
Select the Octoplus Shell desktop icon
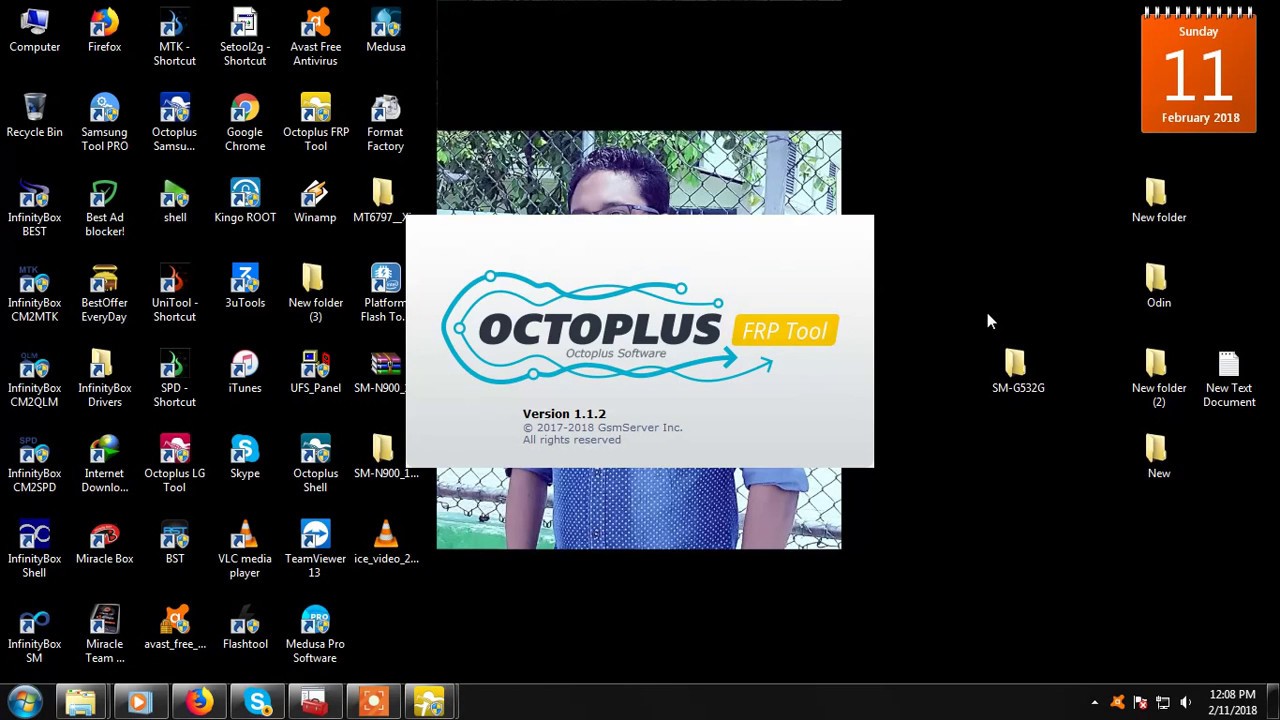(315, 464)
